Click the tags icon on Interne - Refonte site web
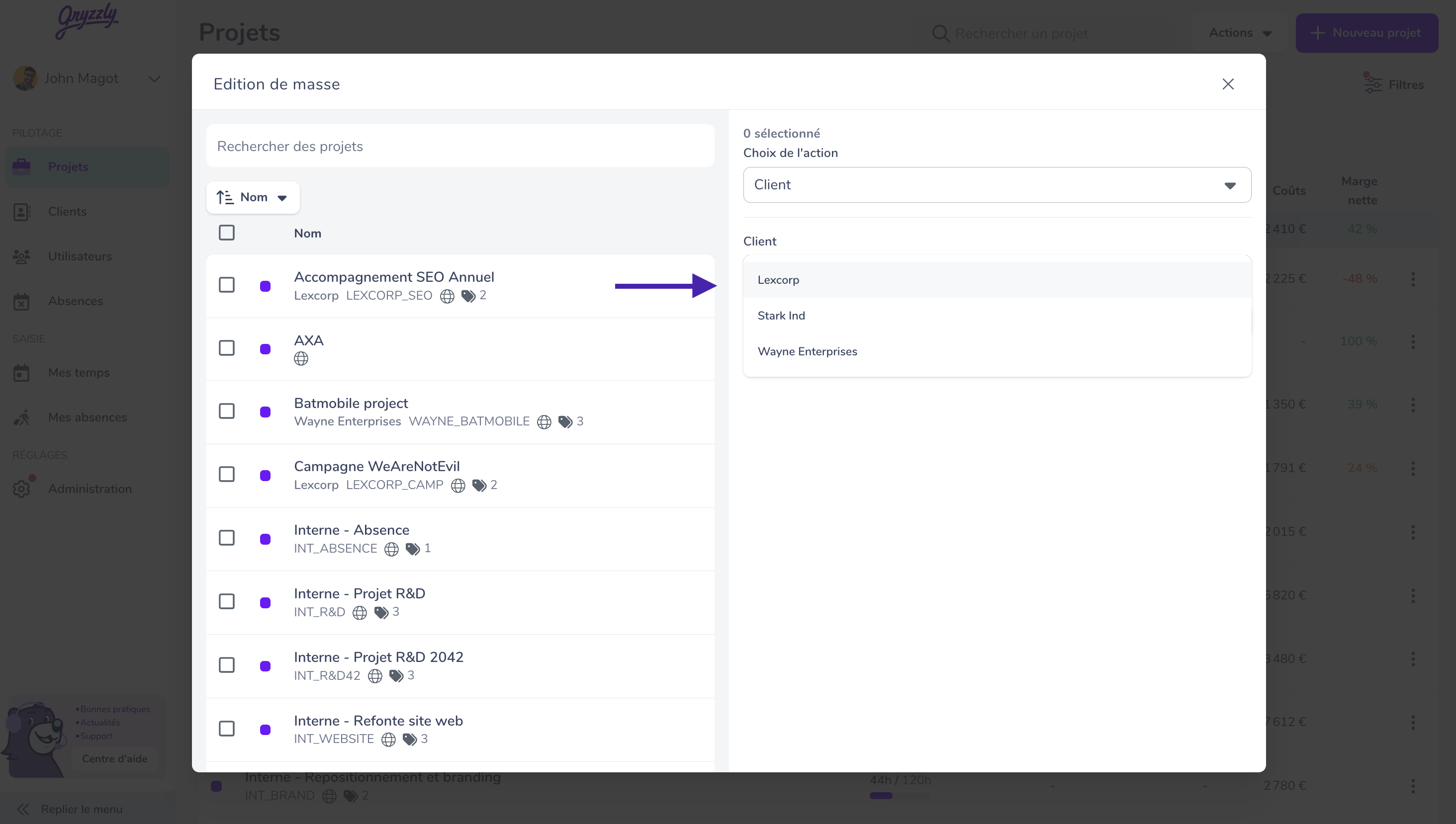Image resolution: width=1456 pixels, height=824 pixels. 409,739
